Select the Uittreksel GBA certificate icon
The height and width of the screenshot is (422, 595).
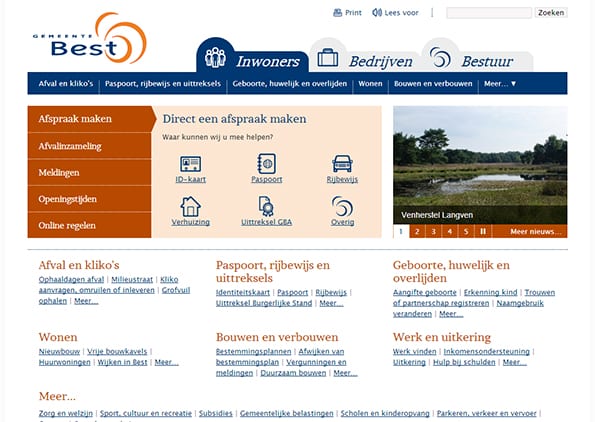coord(266,206)
